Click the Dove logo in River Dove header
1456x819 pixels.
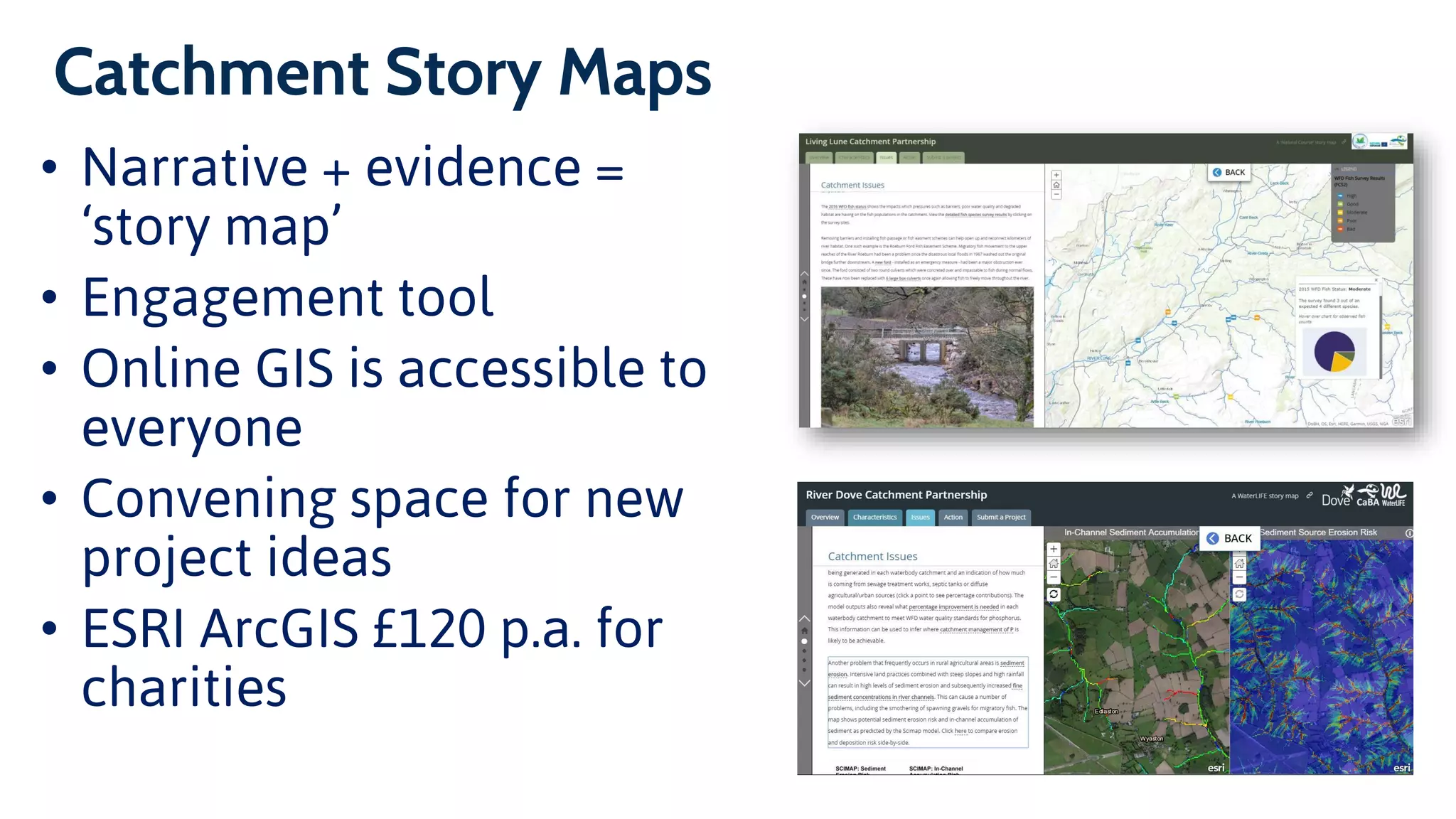tap(1337, 496)
